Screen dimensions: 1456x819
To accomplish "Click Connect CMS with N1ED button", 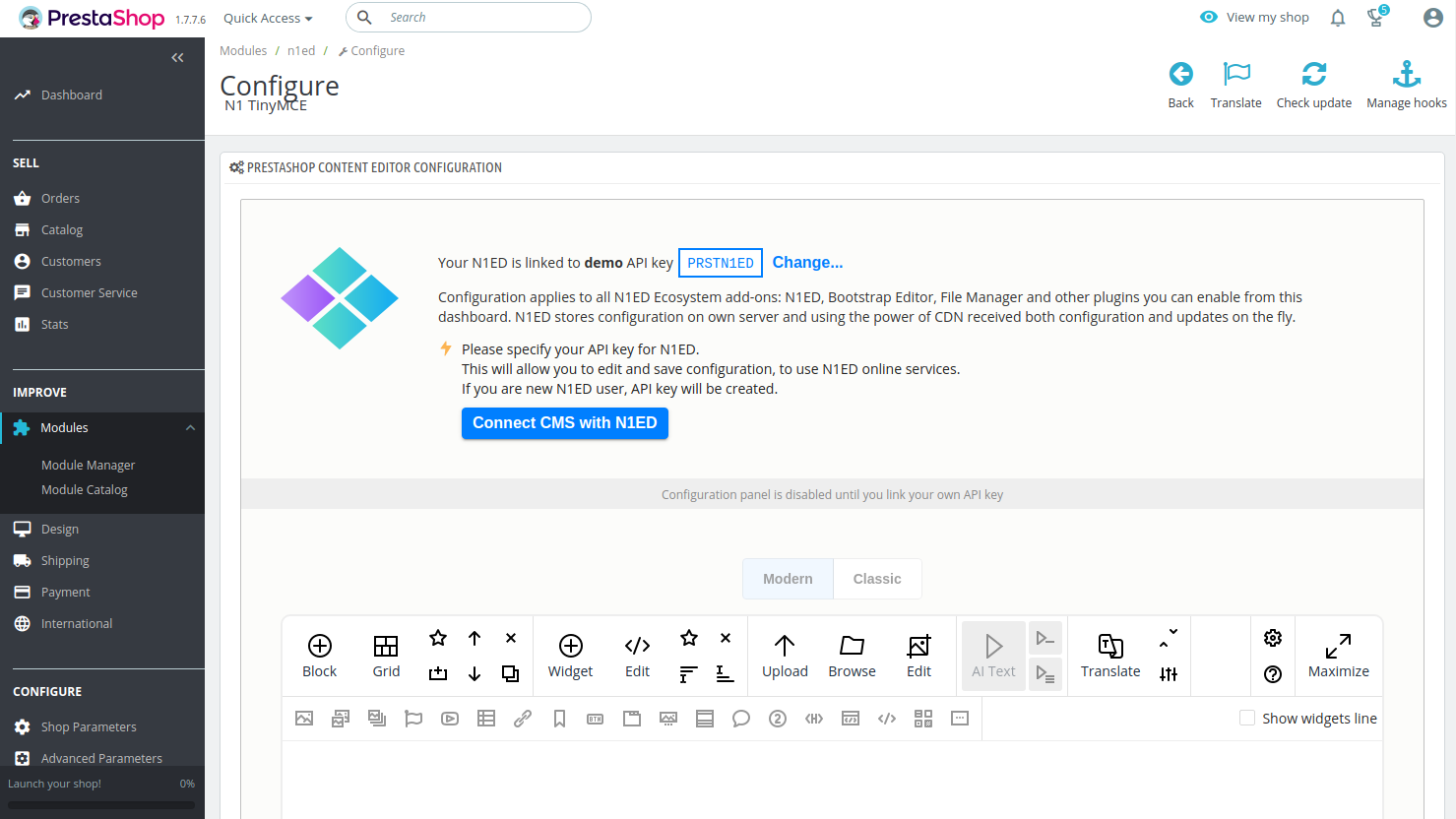I will coord(565,423).
